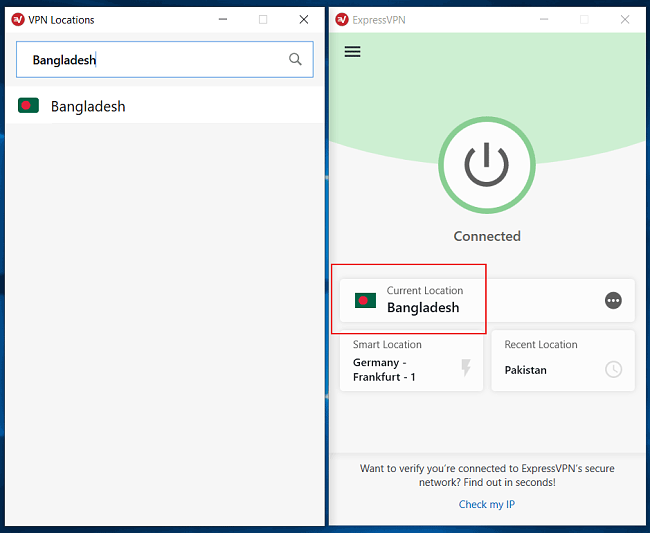Screen dimensions: 650x533
Task: Click the ExpressVPN logo in main window title bar
Action: 342,19
